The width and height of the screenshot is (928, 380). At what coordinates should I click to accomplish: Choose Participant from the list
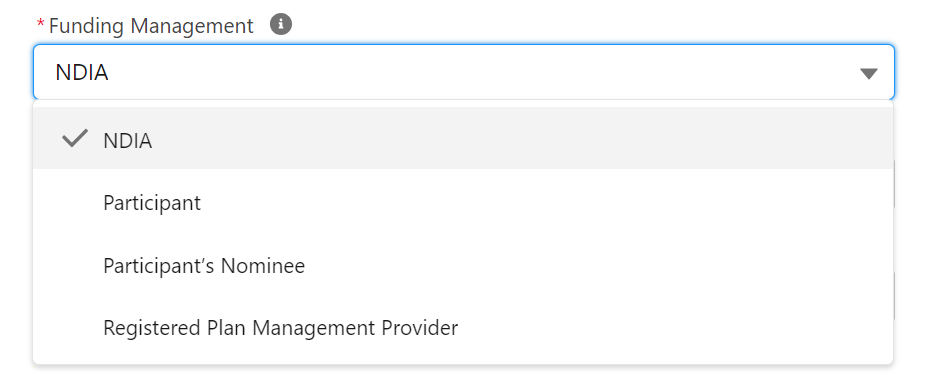(463, 202)
